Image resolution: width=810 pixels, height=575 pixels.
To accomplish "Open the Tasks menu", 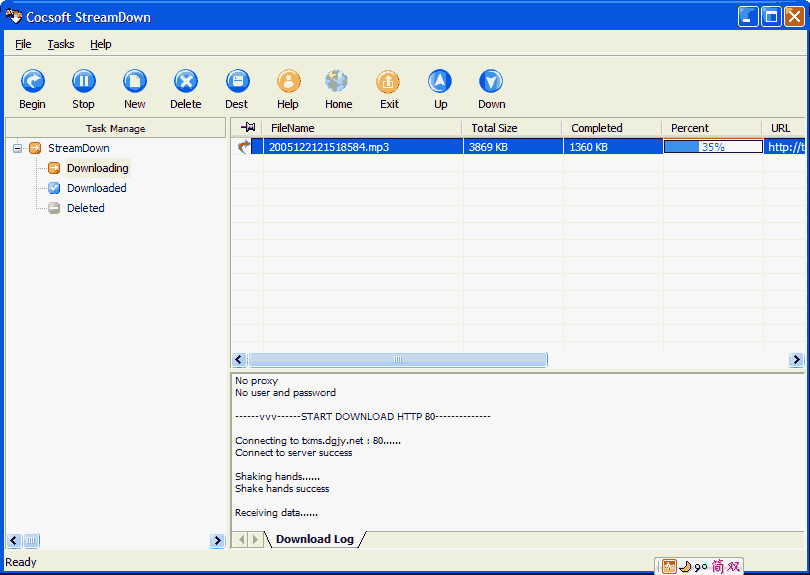I will [61, 44].
